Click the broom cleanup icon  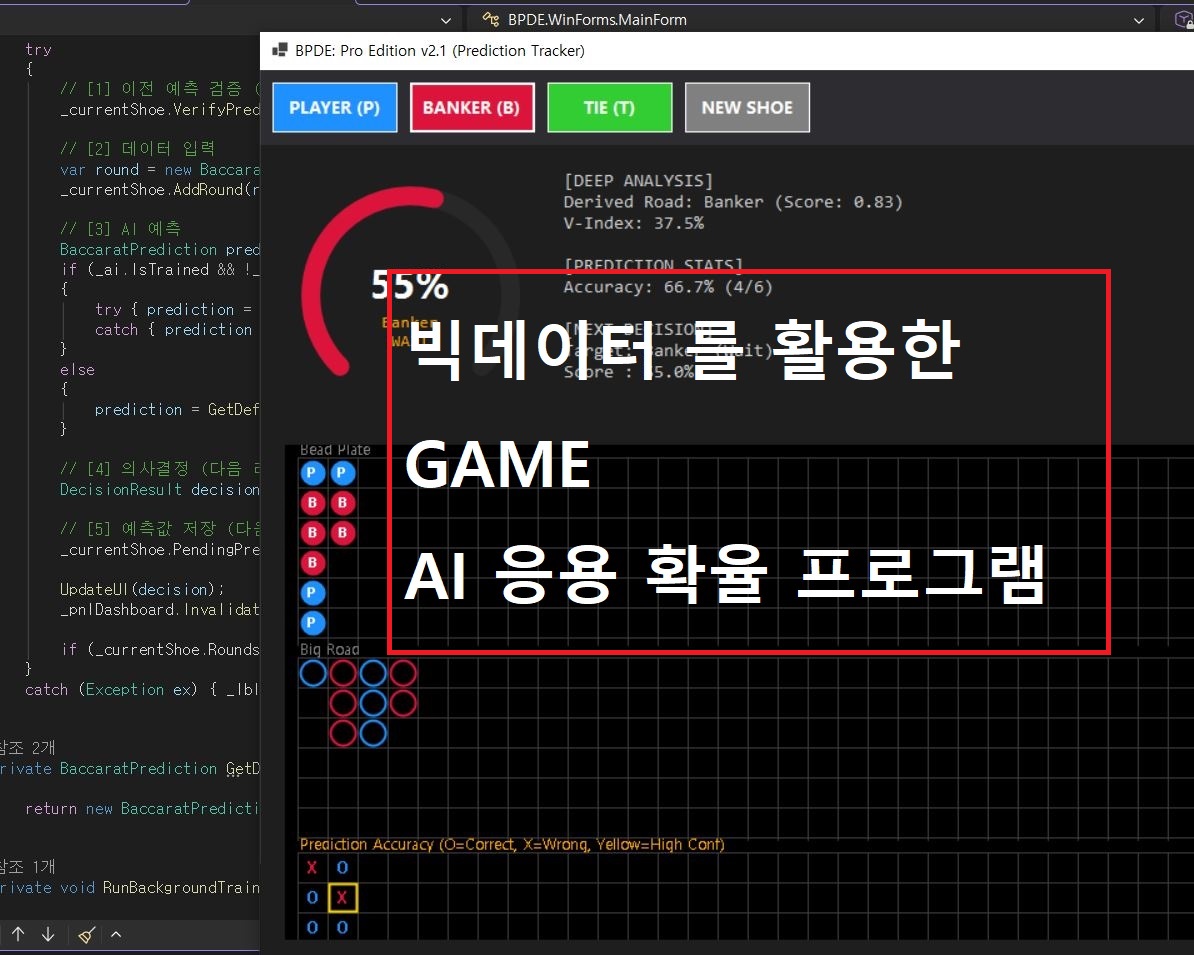coord(87,935)
